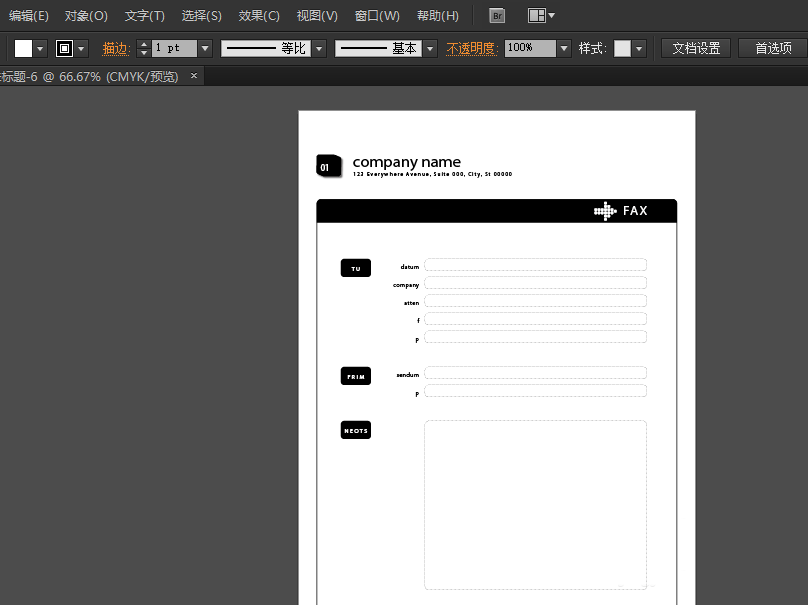Click the 首选项 button
This screenshot has width=808, height=605.
point(773,48)
